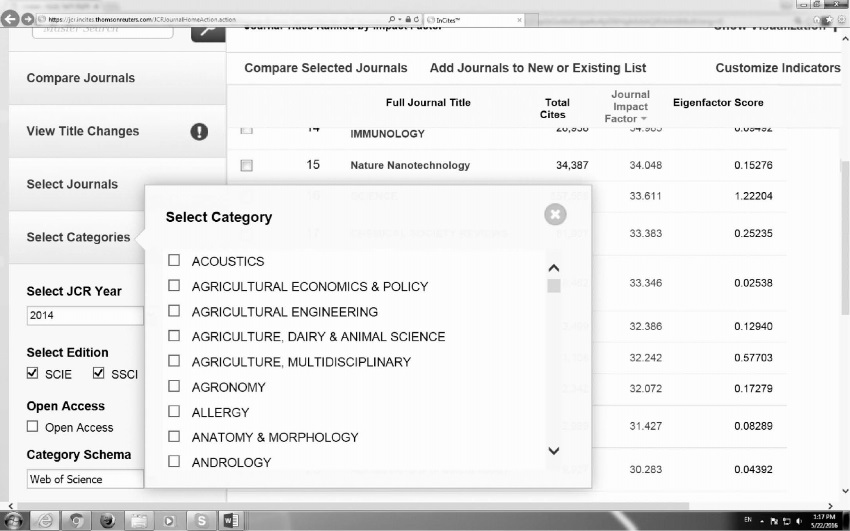This screenshot has width=850, height=531.
Task: Click the IMMUNOLOGY journal title
Action: 388,134
